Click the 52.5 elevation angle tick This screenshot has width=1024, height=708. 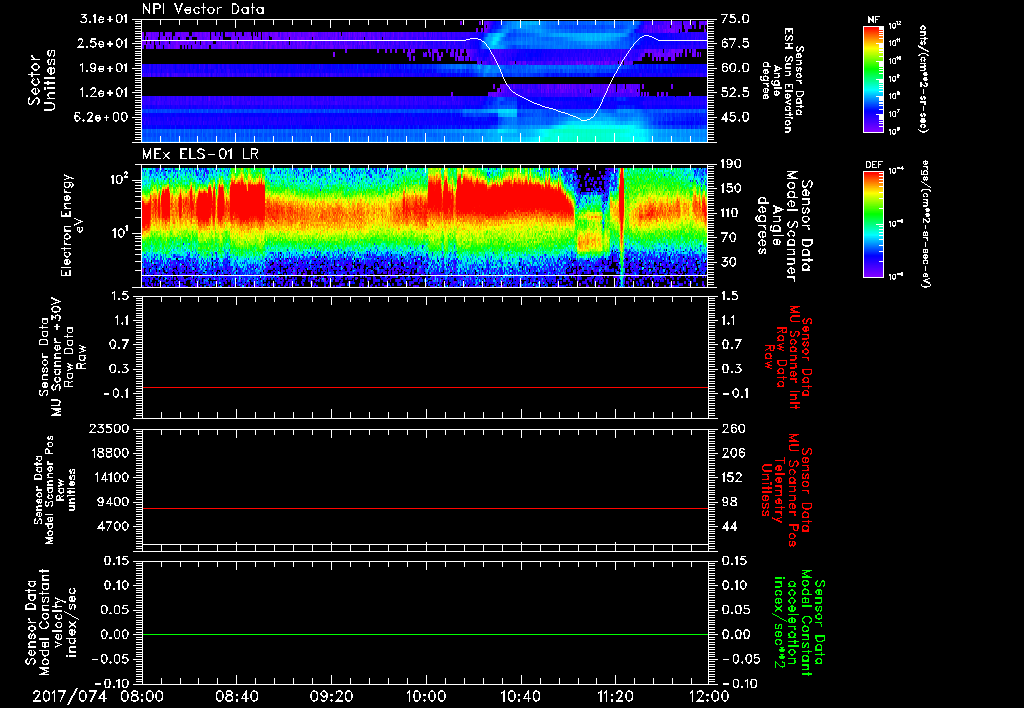pos(735,93)
